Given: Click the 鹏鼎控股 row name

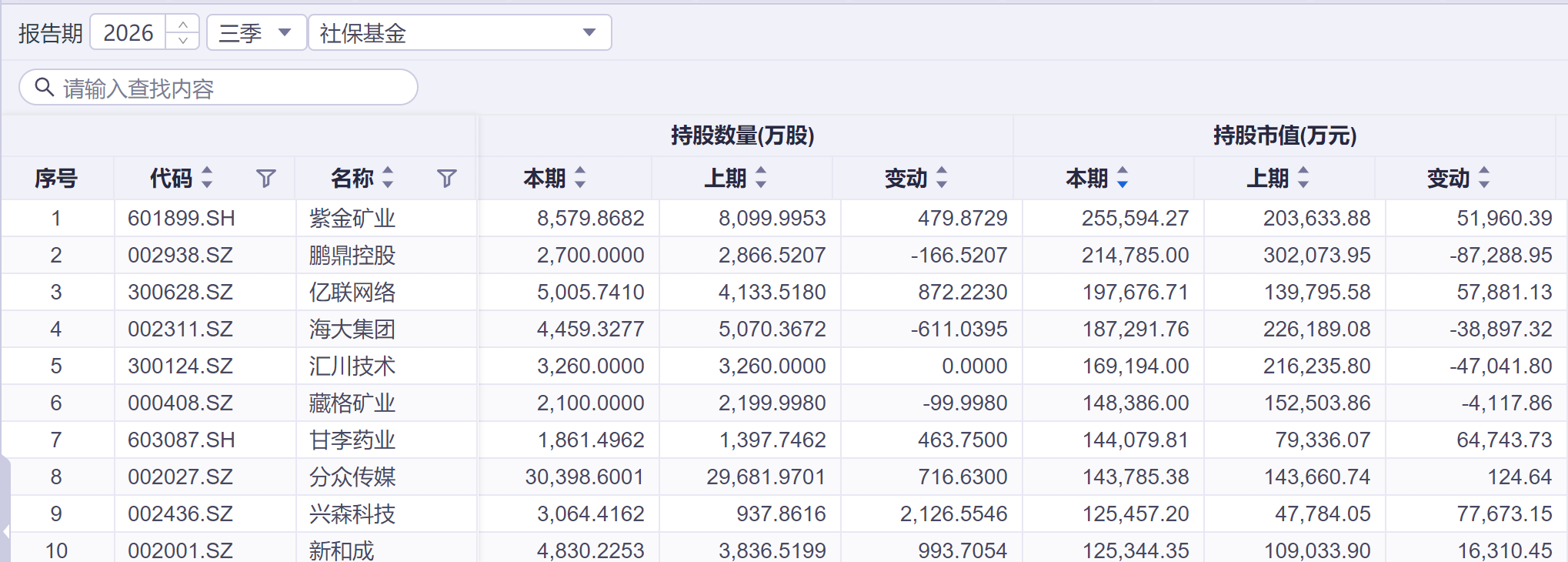Looking at the screenshot, I should (x=352, y=256).
